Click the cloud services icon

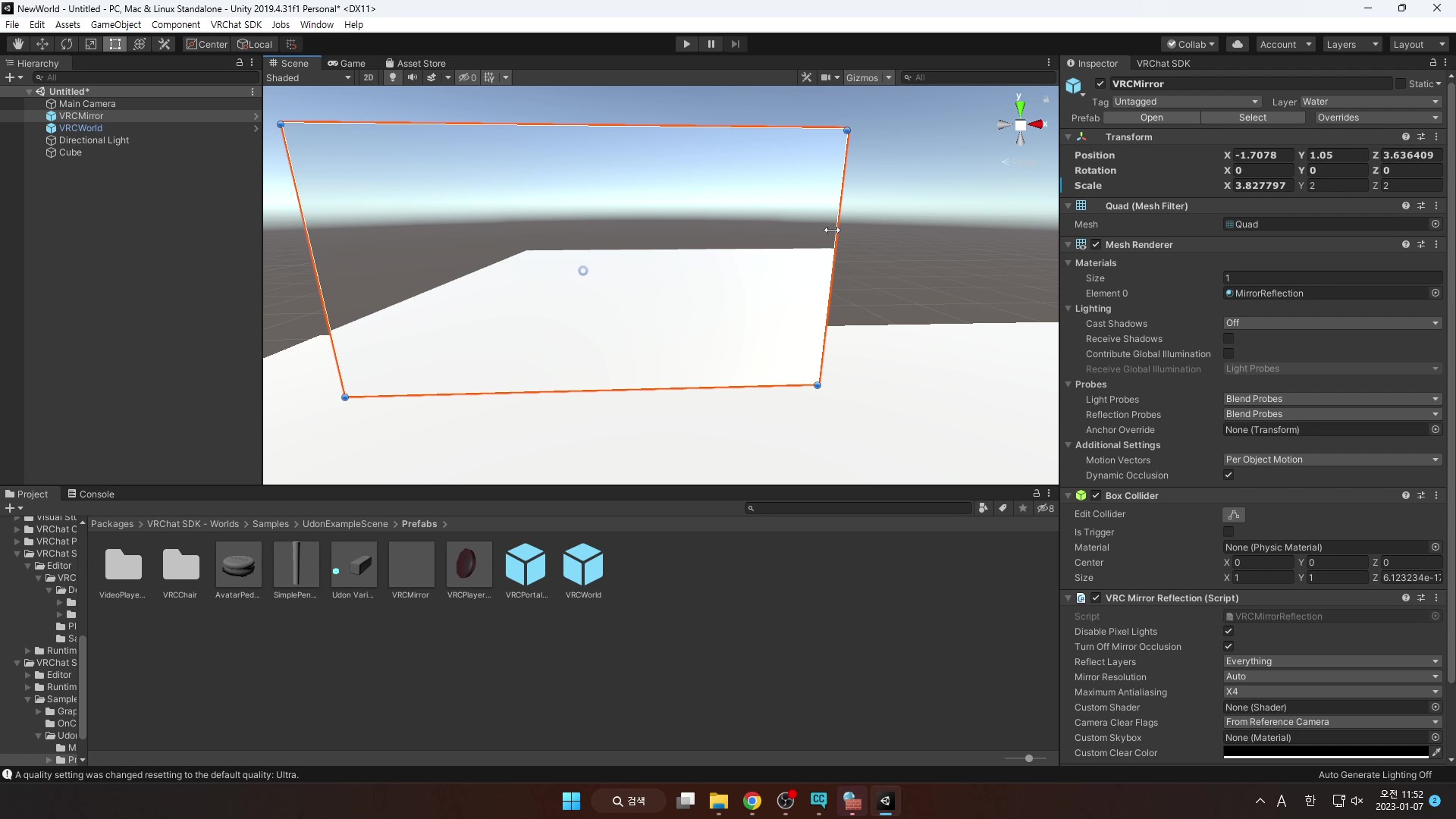click(1238, 44)
